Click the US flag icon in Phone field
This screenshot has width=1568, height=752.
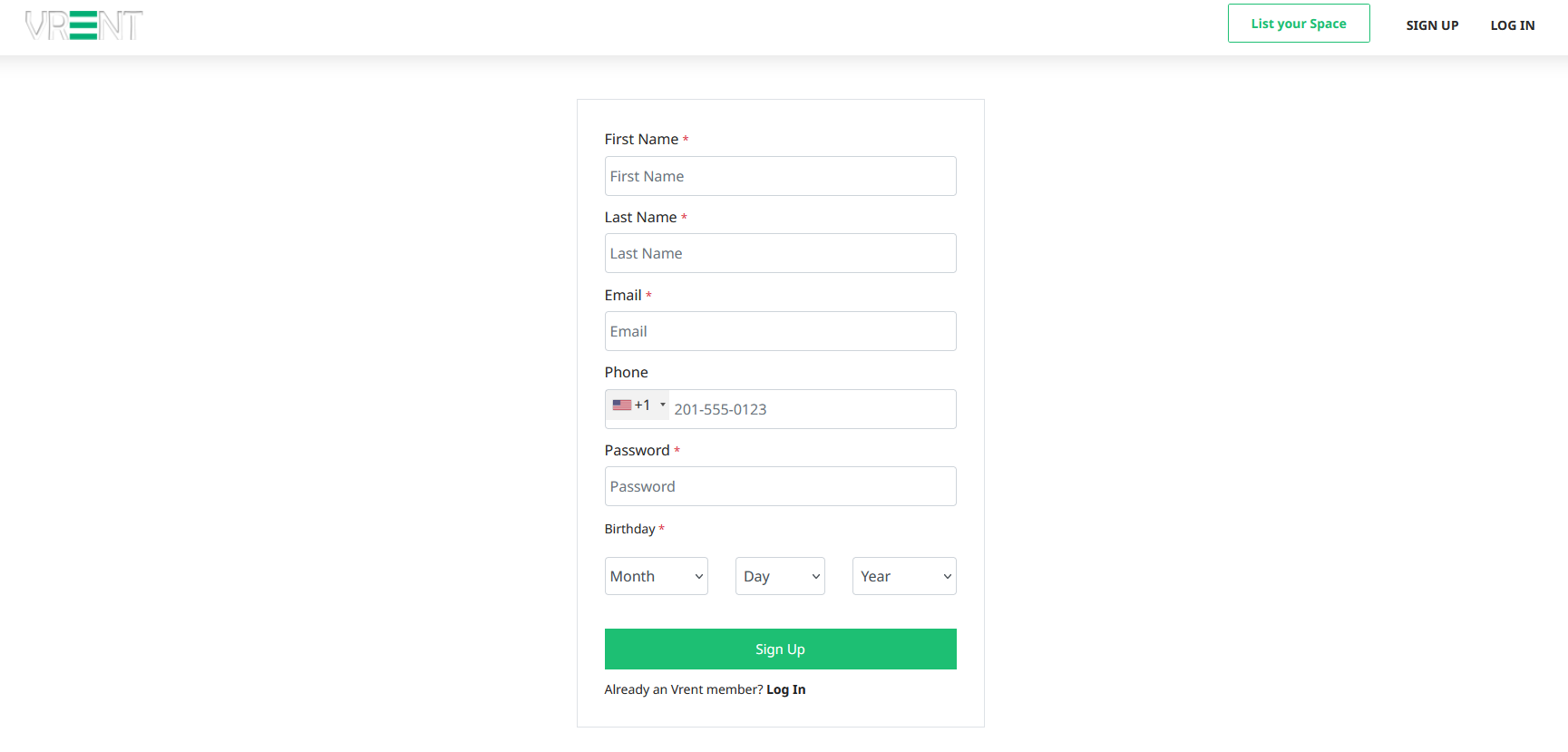click(621, 405)
